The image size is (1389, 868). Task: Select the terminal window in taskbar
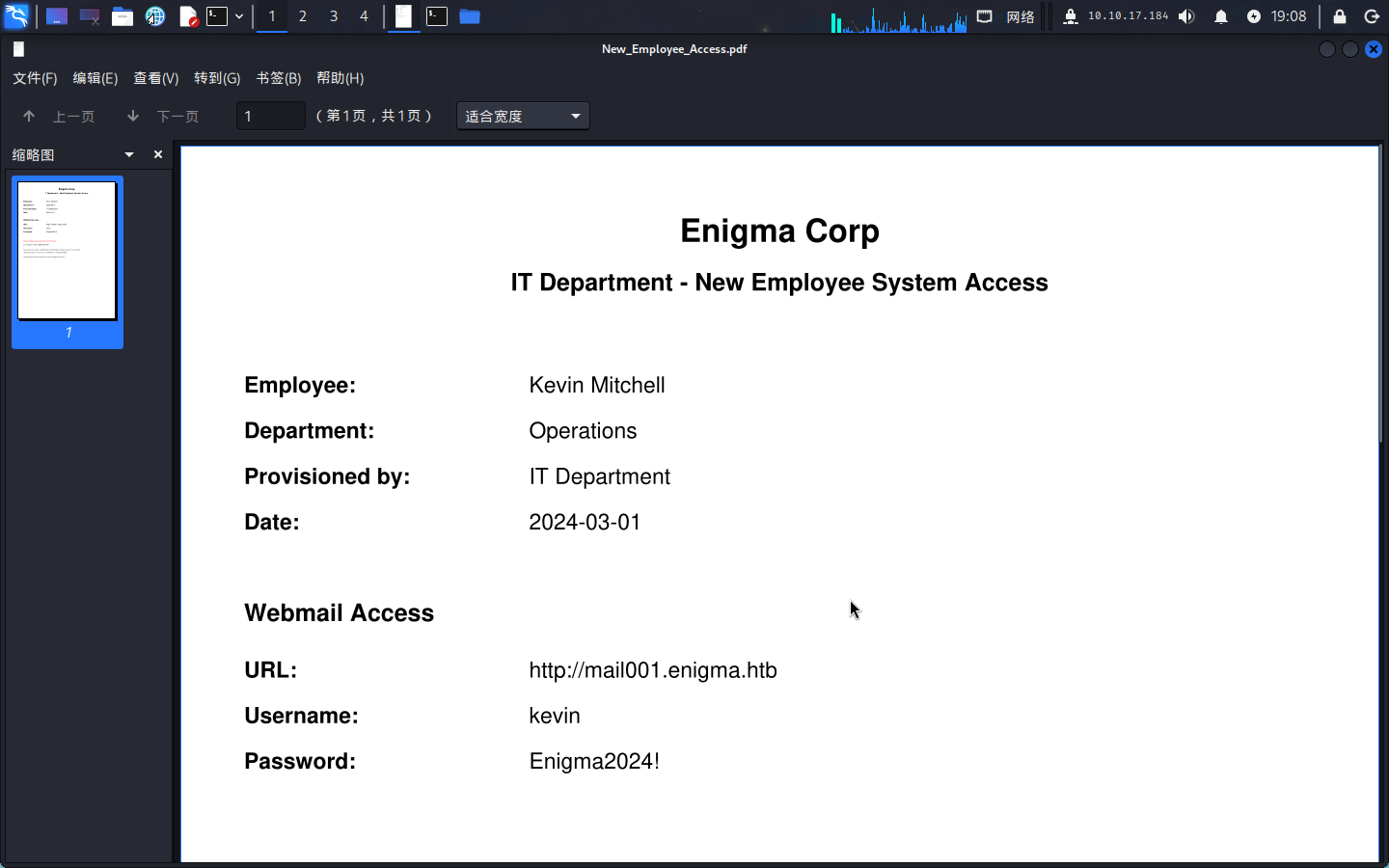[437, 16]
